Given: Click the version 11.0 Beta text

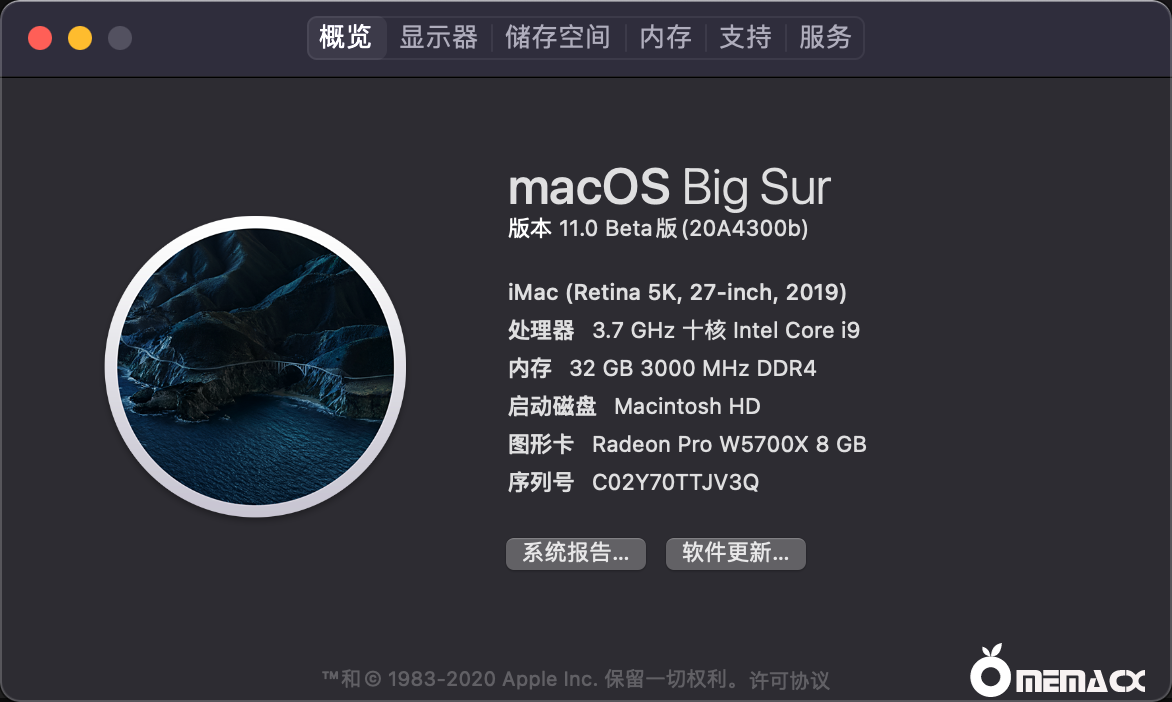Looking at the screenshot, I should coord(658,229).
